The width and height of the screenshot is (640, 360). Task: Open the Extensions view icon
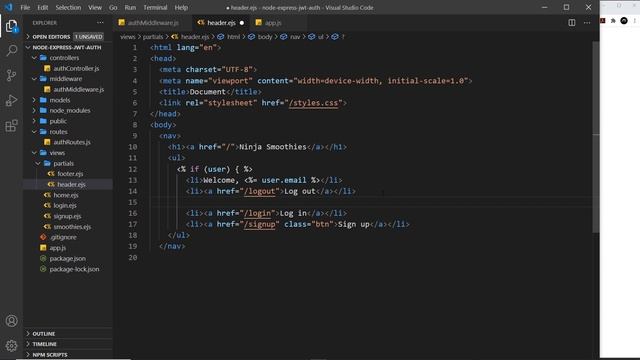[11, 126]
